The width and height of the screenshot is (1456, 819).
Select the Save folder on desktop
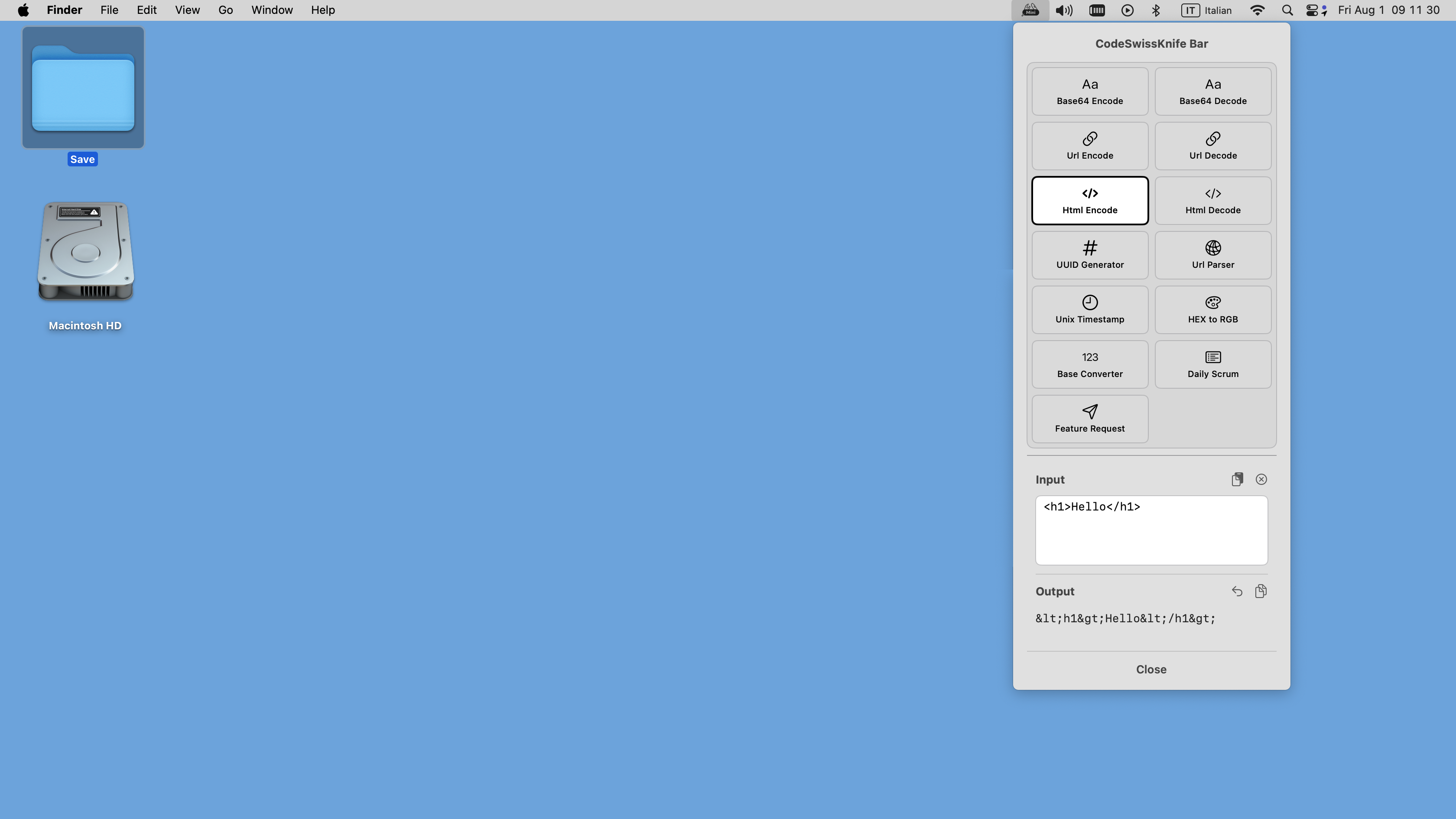[83, 88]
